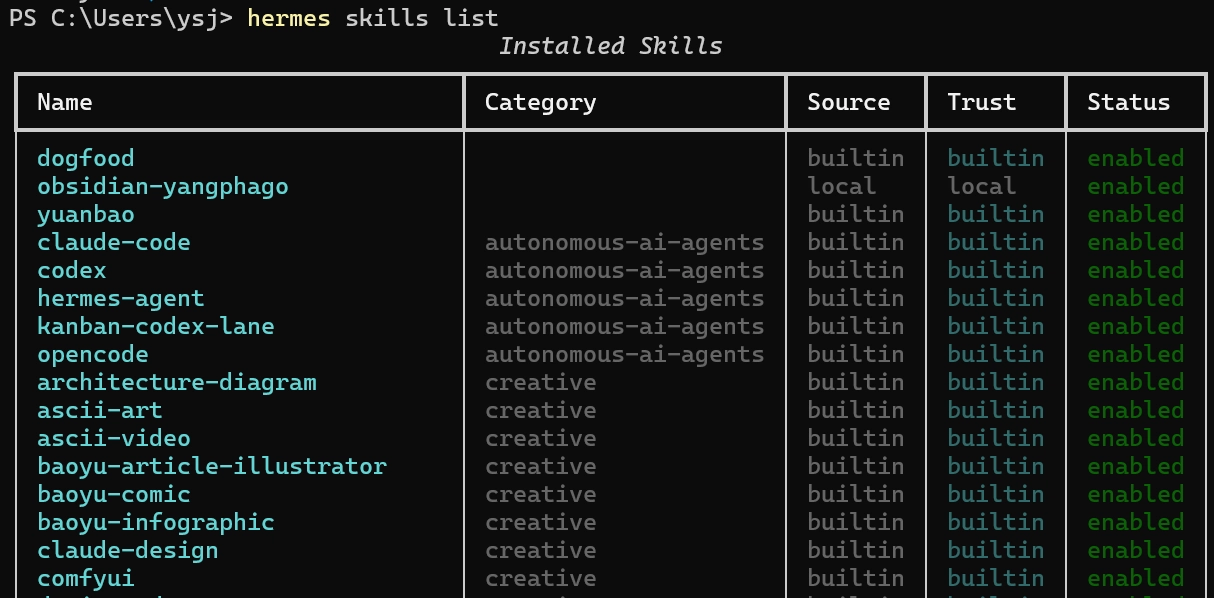Click the category cell of claude-code row

(x=625, y=242)
